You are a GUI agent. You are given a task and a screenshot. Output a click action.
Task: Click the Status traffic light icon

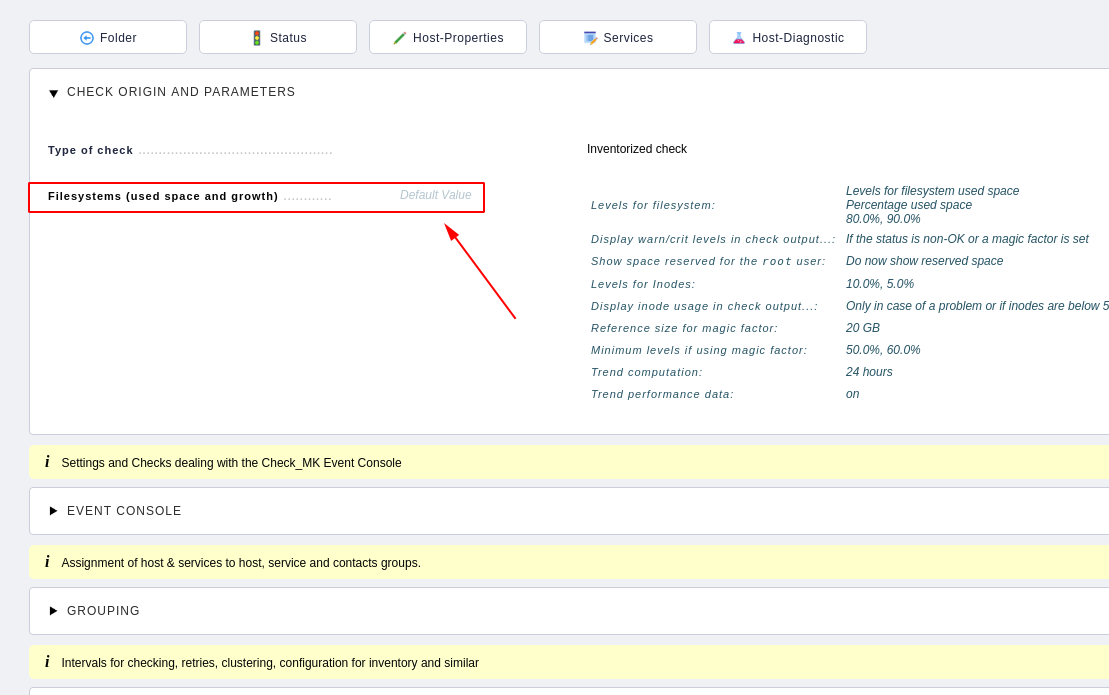click(x=257, y=37)
